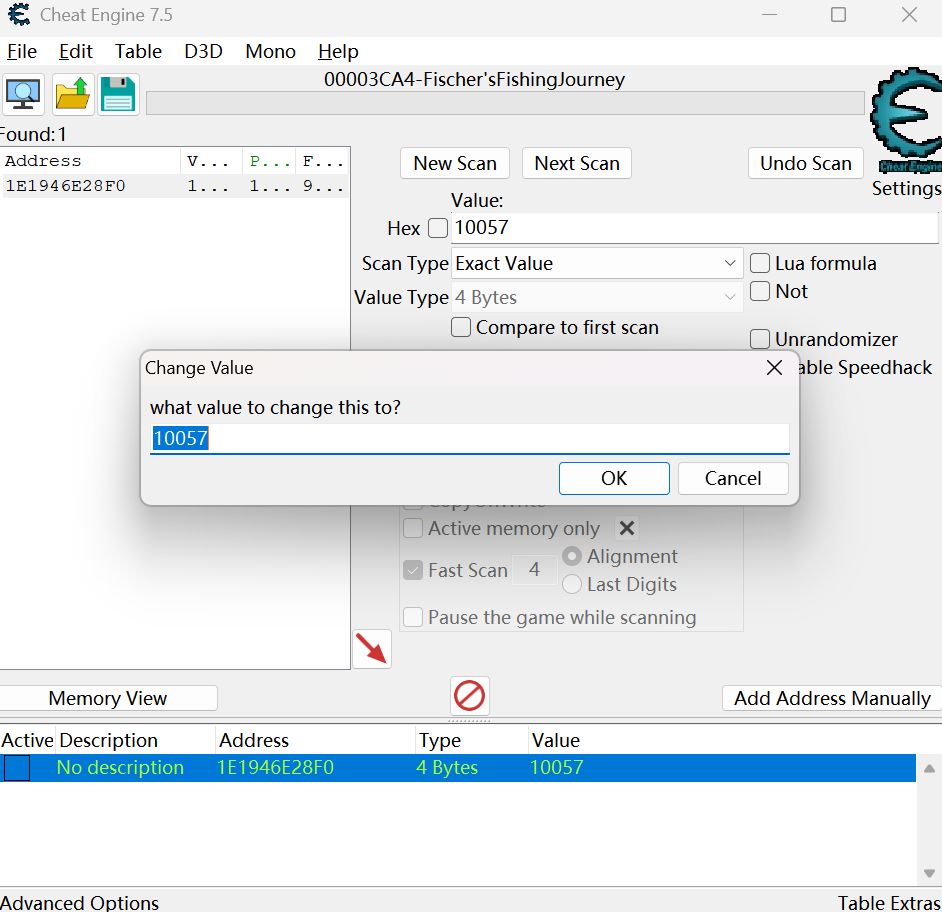942x912 pixels.
Task: Click OK in Change Value dialog
Action: click(x=614, y=478)
